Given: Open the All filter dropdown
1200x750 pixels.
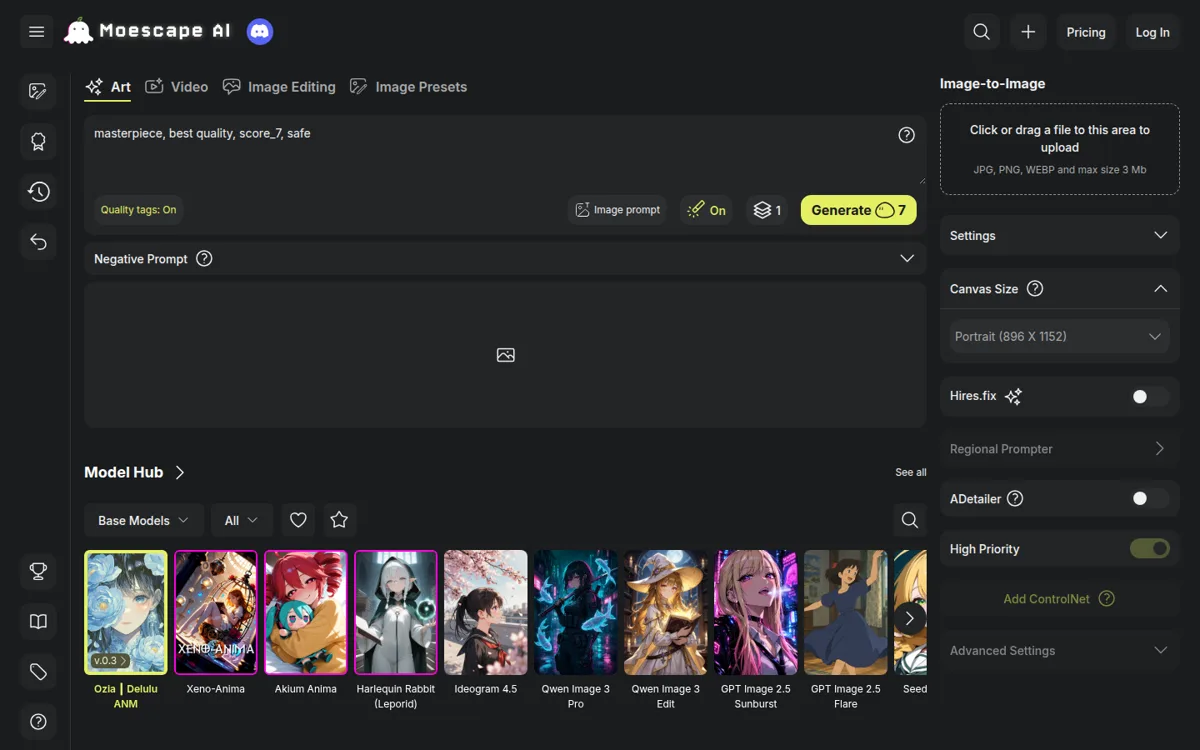Looking at the screenshot, I should [x=241, y=520].
